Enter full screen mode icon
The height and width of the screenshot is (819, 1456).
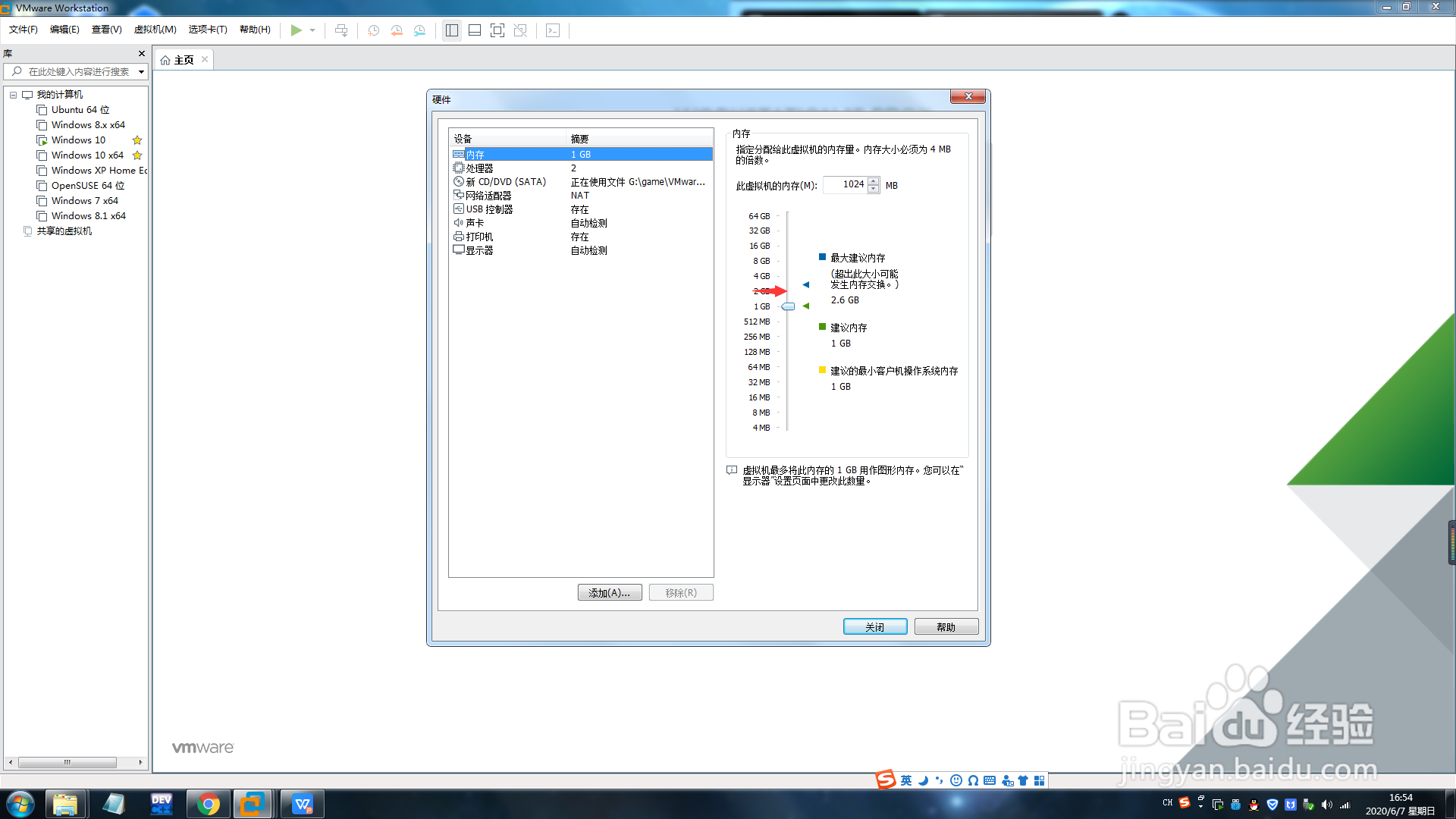tap(497, 30)
